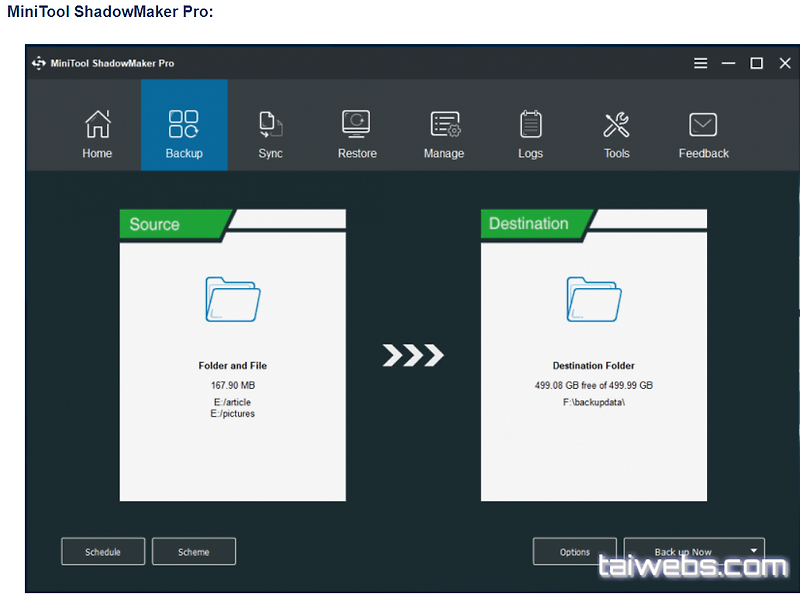Open the Feedback panel
Image resolution: width=800 pixels, height=594 pixels.
pos(703,130)
